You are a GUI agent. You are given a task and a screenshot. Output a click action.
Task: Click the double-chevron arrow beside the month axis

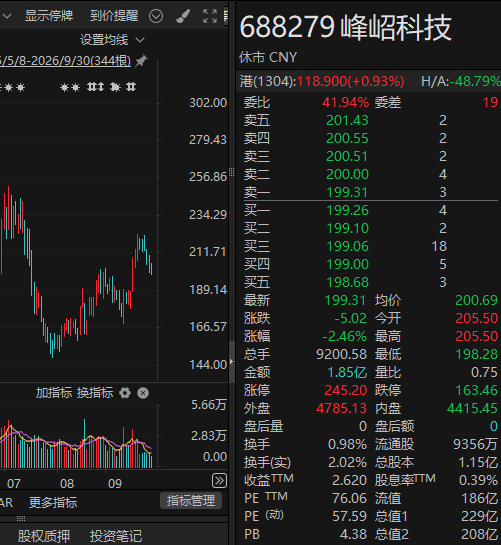click(219, 481)
